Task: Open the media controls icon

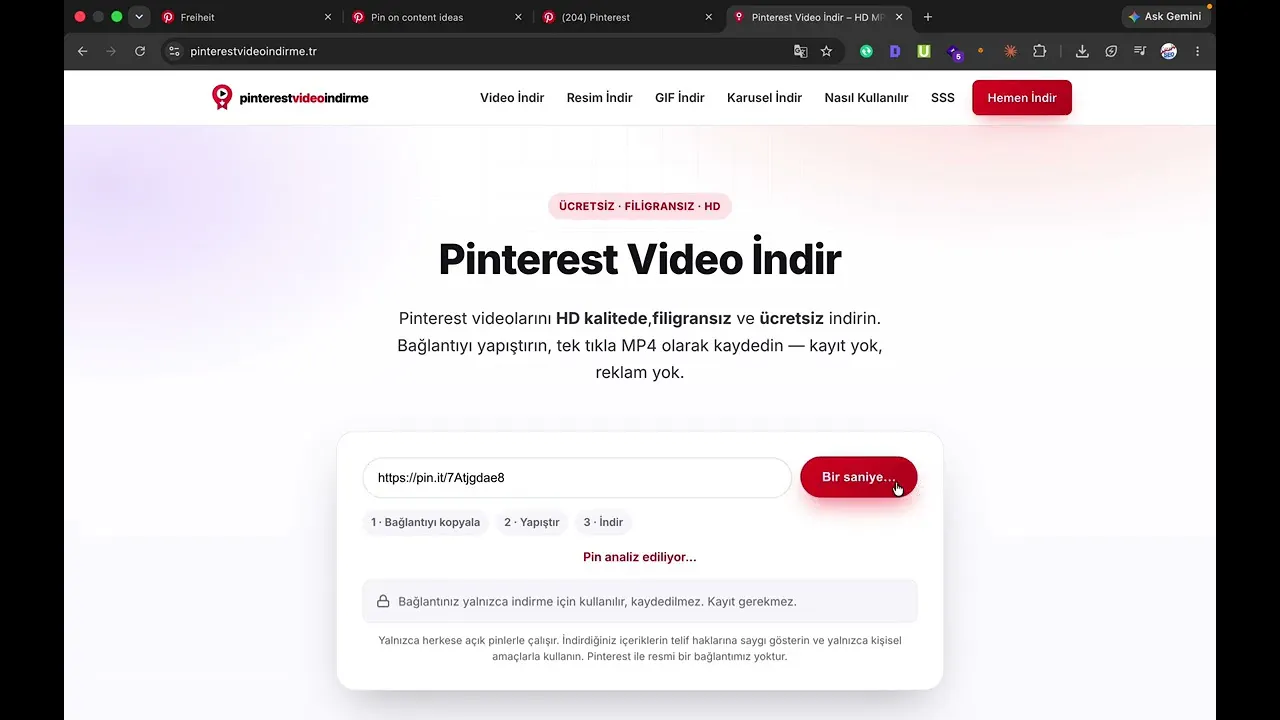Action: click(1140, 51)
